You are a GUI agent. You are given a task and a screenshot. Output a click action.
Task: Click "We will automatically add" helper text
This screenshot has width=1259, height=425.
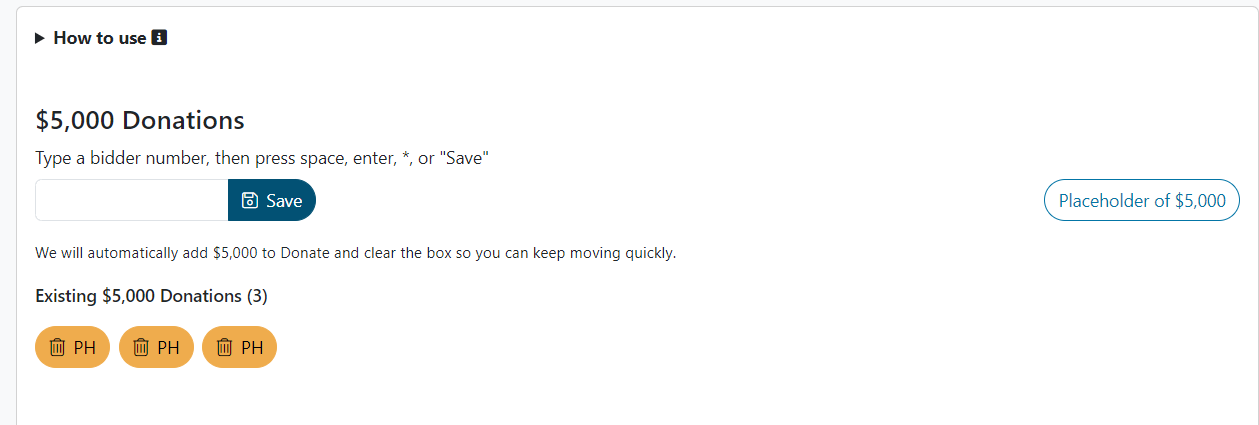(x=120, y=253)
